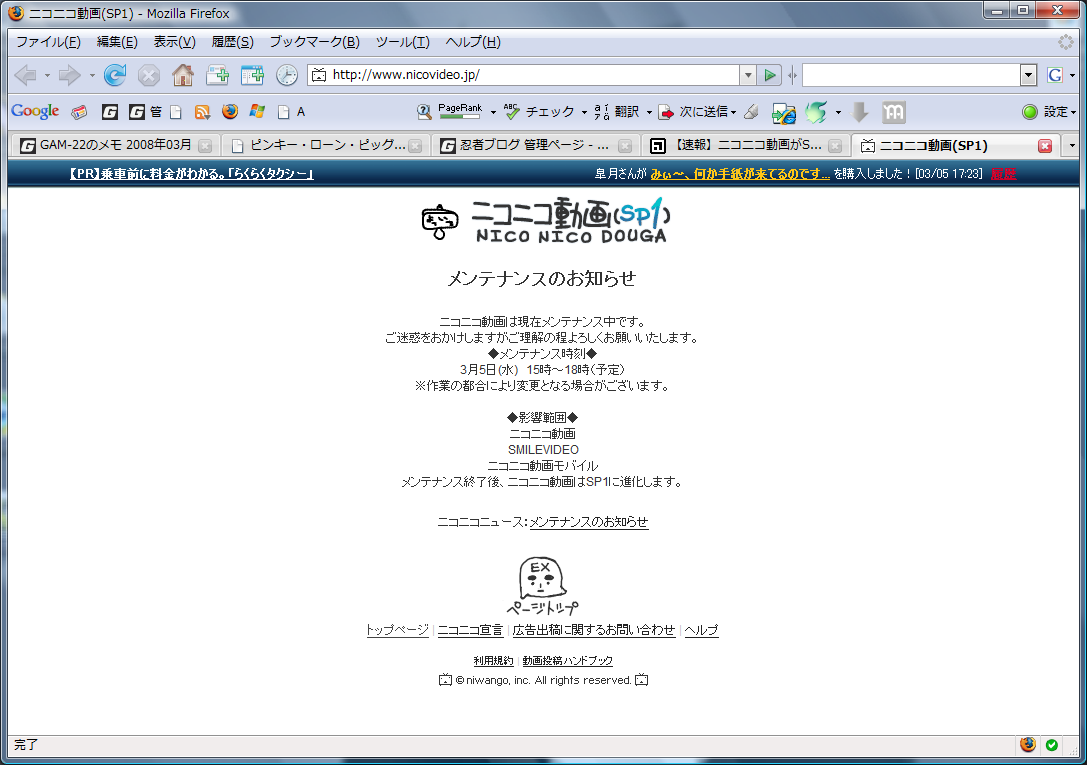This screenshot has height=765, width=1087.
Task: Open the メンテナンスのお知らせ news link
Action: [x=589, y=522]
